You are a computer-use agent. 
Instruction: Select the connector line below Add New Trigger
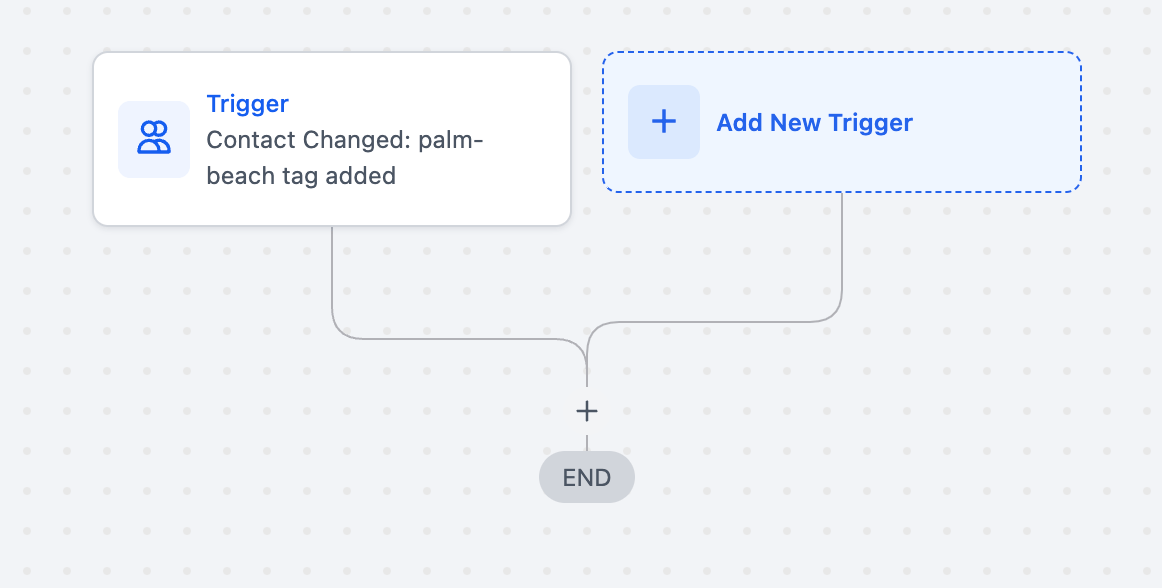[x=842, y=250]
